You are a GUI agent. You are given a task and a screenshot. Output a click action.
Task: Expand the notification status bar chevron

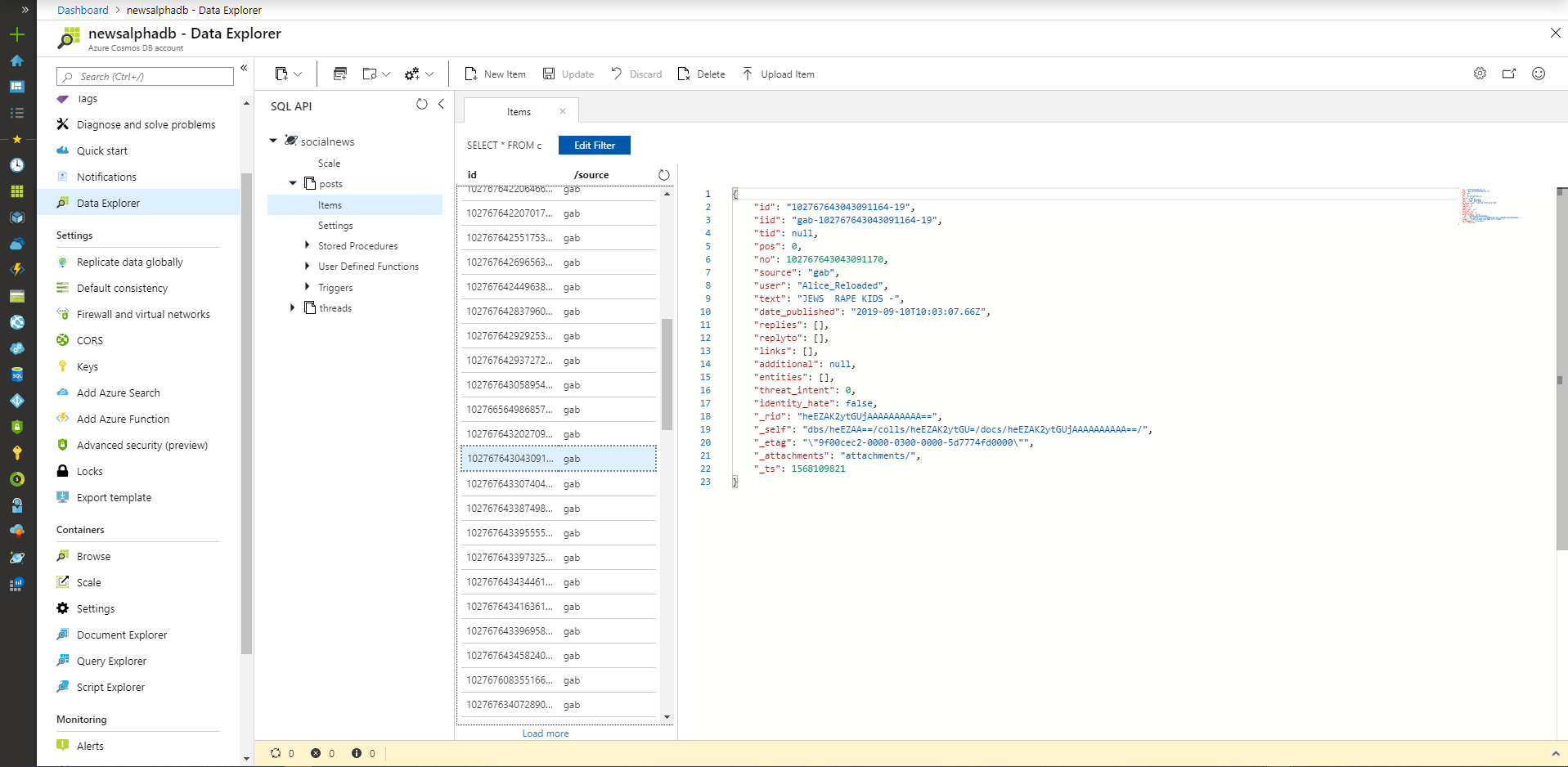(1556, 753)
